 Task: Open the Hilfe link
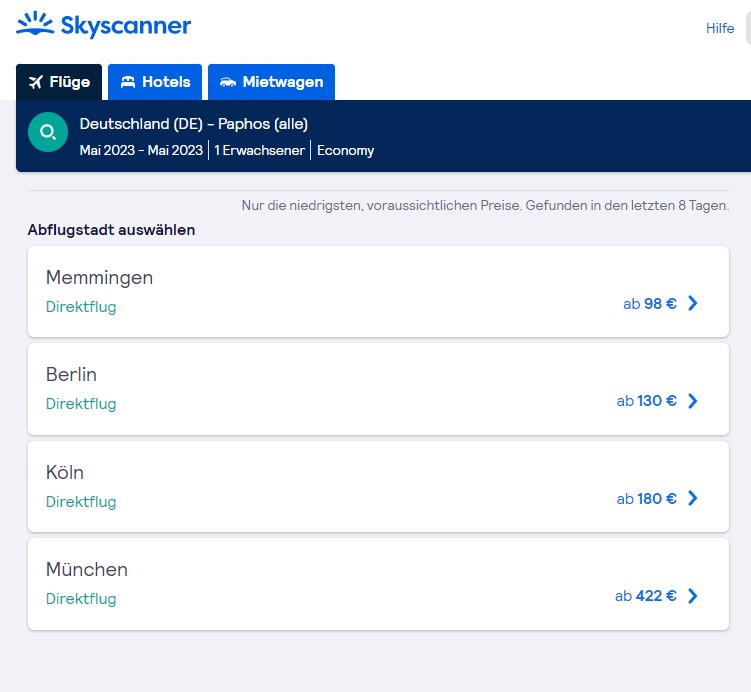pyautogui.click(x=720, y=28)
